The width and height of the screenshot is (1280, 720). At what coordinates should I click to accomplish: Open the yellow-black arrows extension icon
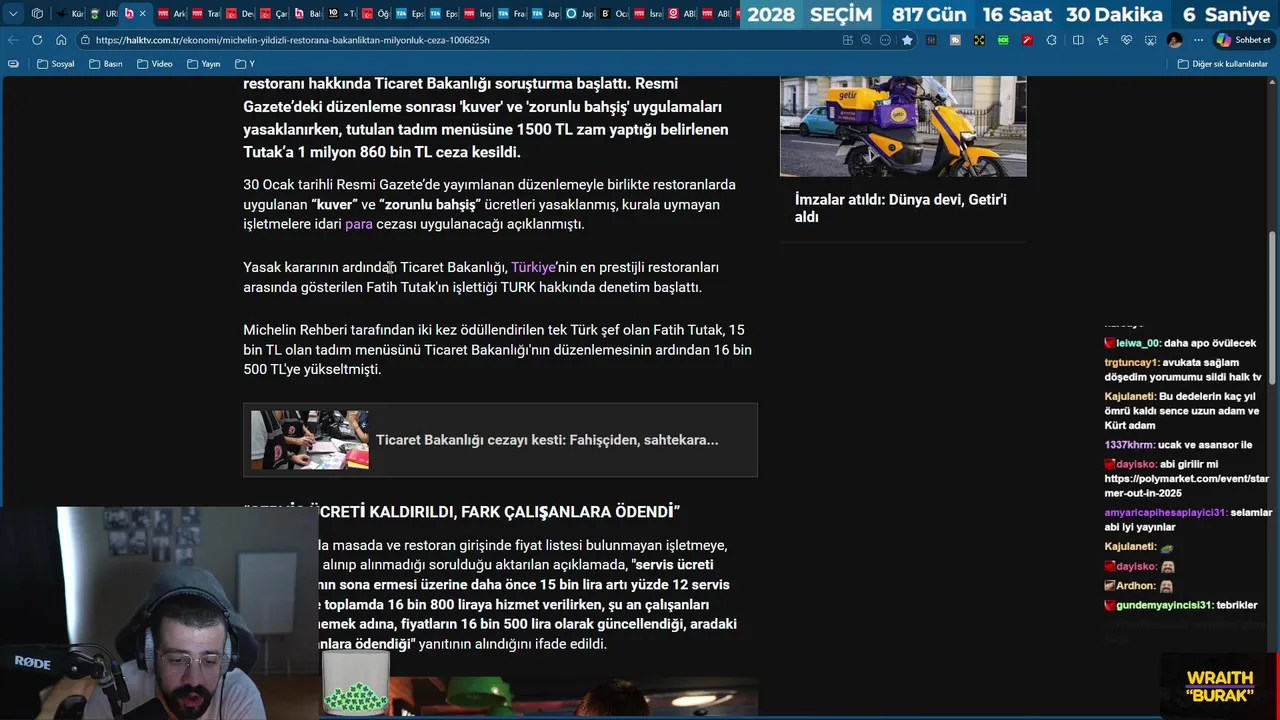(979, 40)
